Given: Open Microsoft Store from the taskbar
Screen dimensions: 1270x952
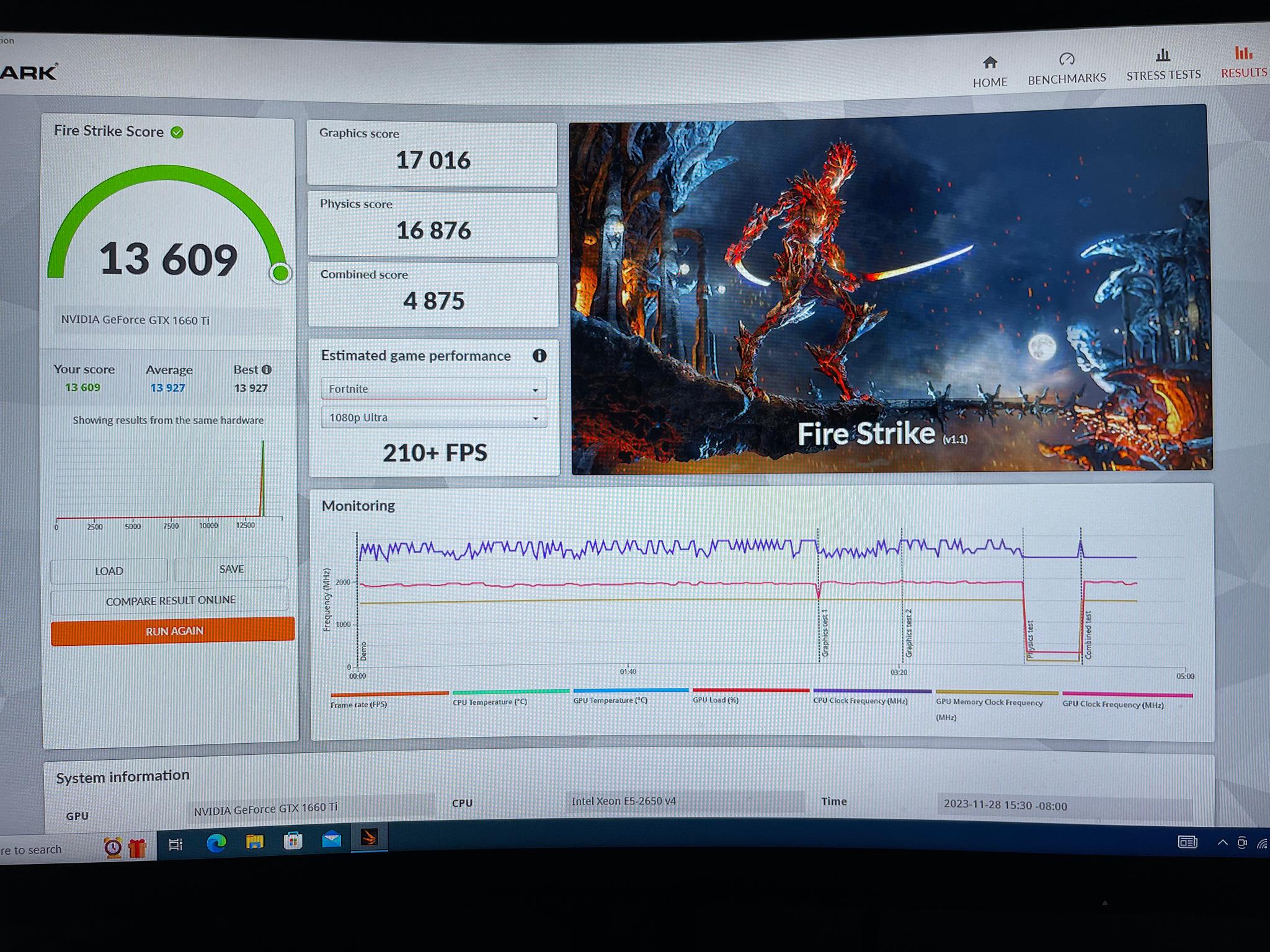Looking at the screenshot, I should [x=293, y=841].
